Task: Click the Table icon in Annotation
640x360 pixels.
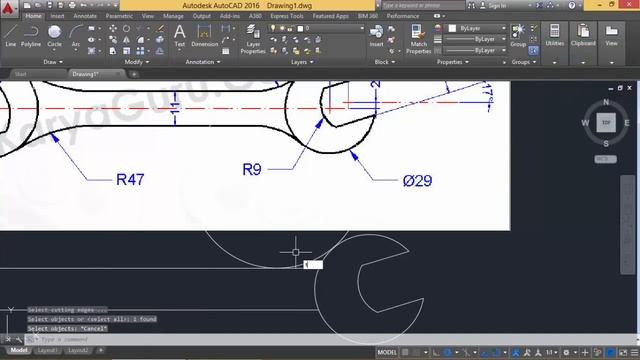Action: click(x=226, y=51)
